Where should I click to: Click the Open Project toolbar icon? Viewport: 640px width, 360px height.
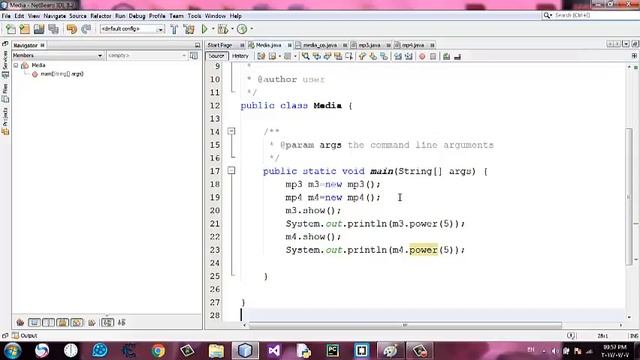[39, 29]
